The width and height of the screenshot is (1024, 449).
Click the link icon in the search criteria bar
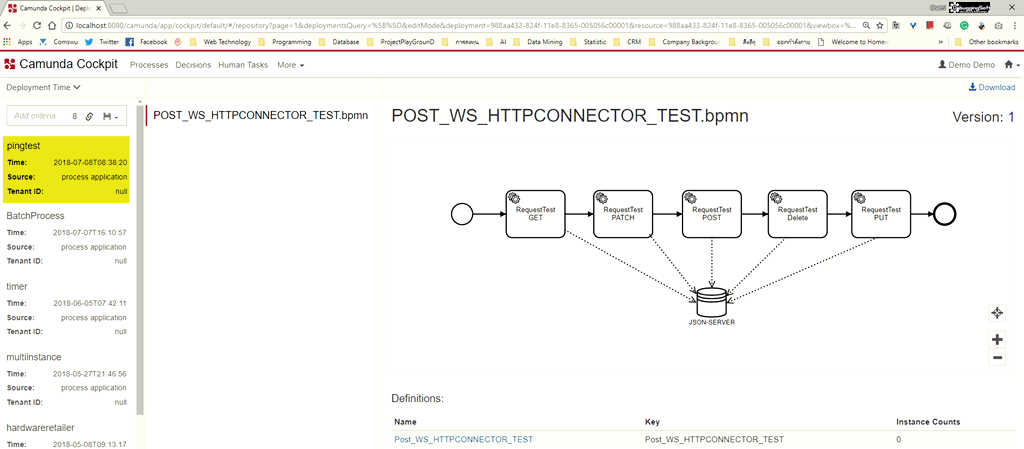tap(89, 116)
